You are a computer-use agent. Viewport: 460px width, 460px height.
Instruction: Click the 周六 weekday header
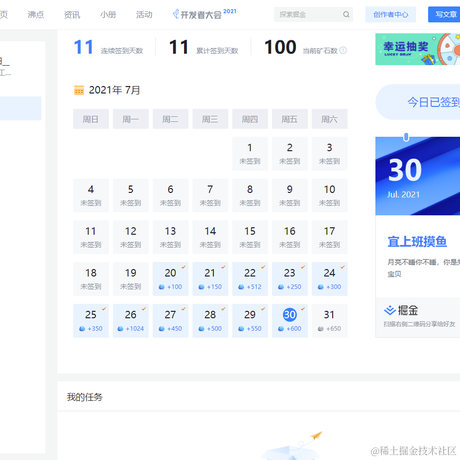329,119
